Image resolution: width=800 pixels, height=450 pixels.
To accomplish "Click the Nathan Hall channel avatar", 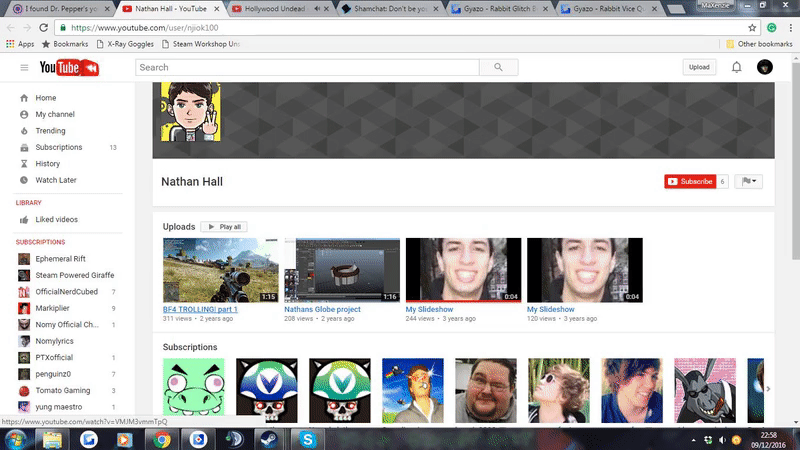I will pyautogui.click(x=191, y=112).
